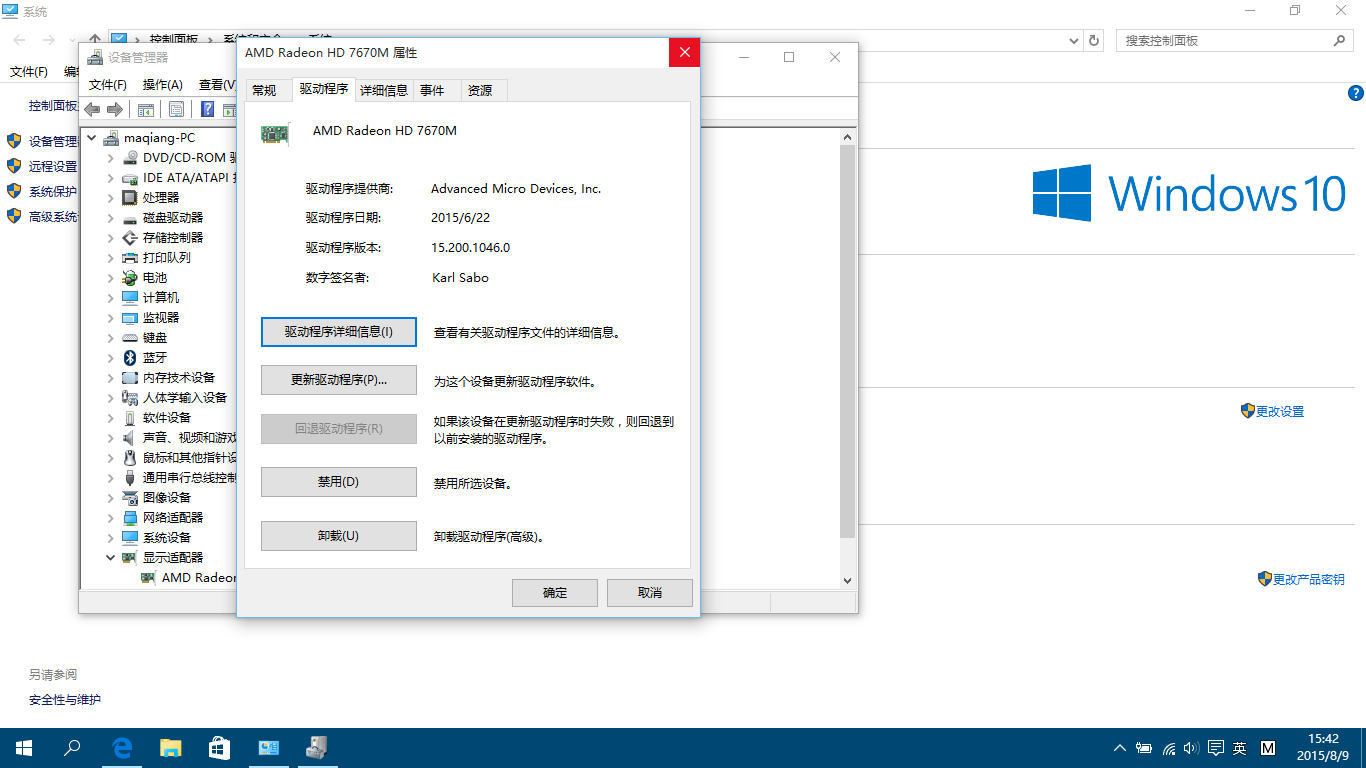
Task: Click the Wi-Fi network icon in system tray
Action: 1169,748
